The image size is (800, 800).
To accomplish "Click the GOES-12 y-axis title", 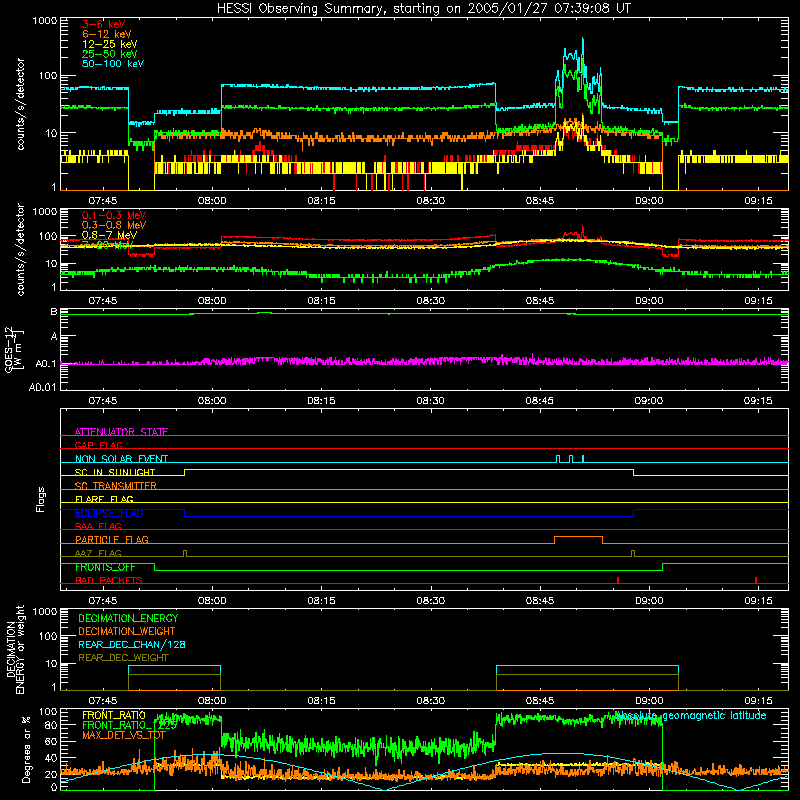I will (14, 349).
